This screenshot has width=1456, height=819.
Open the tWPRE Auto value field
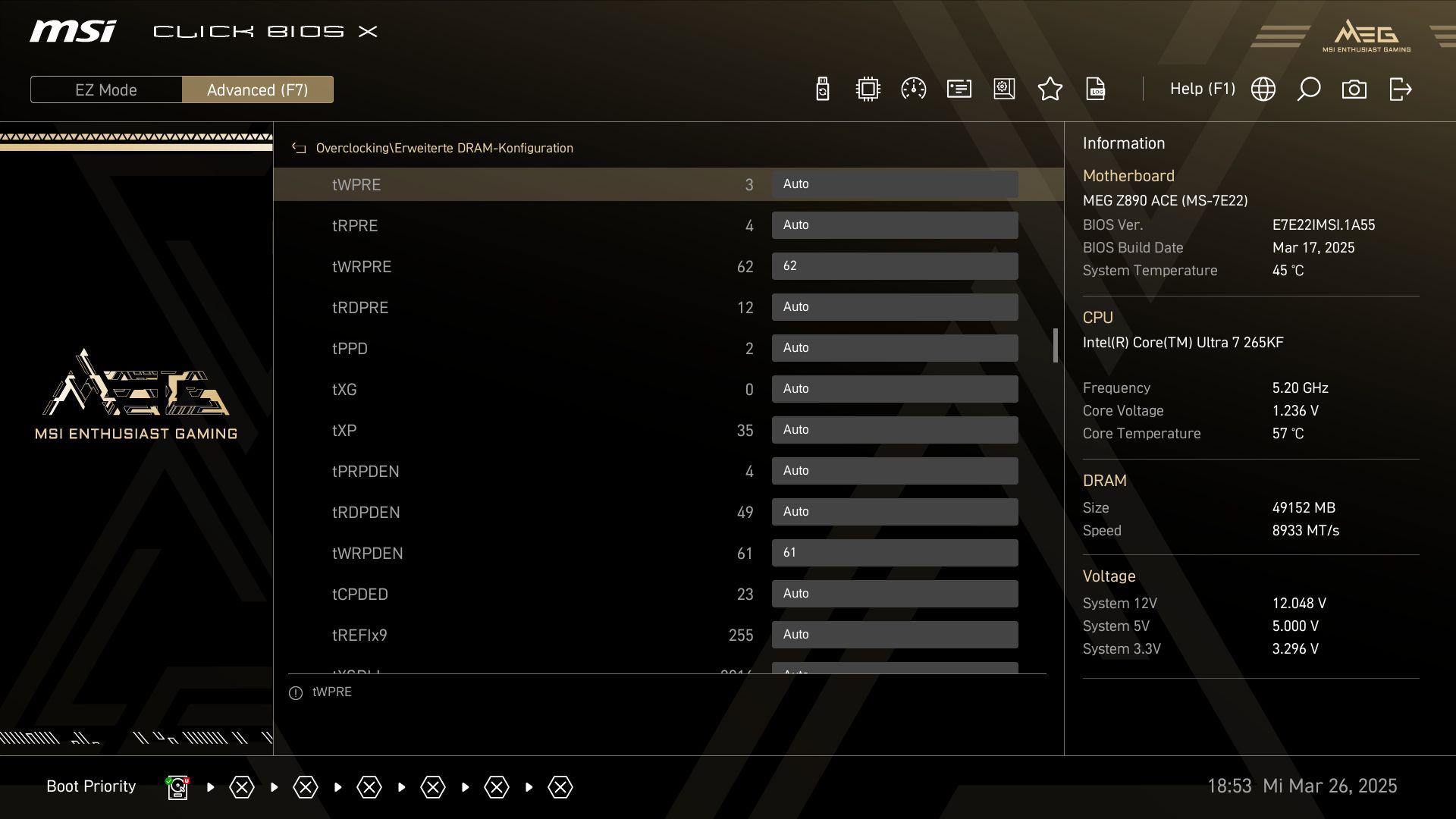pos(894,184)
